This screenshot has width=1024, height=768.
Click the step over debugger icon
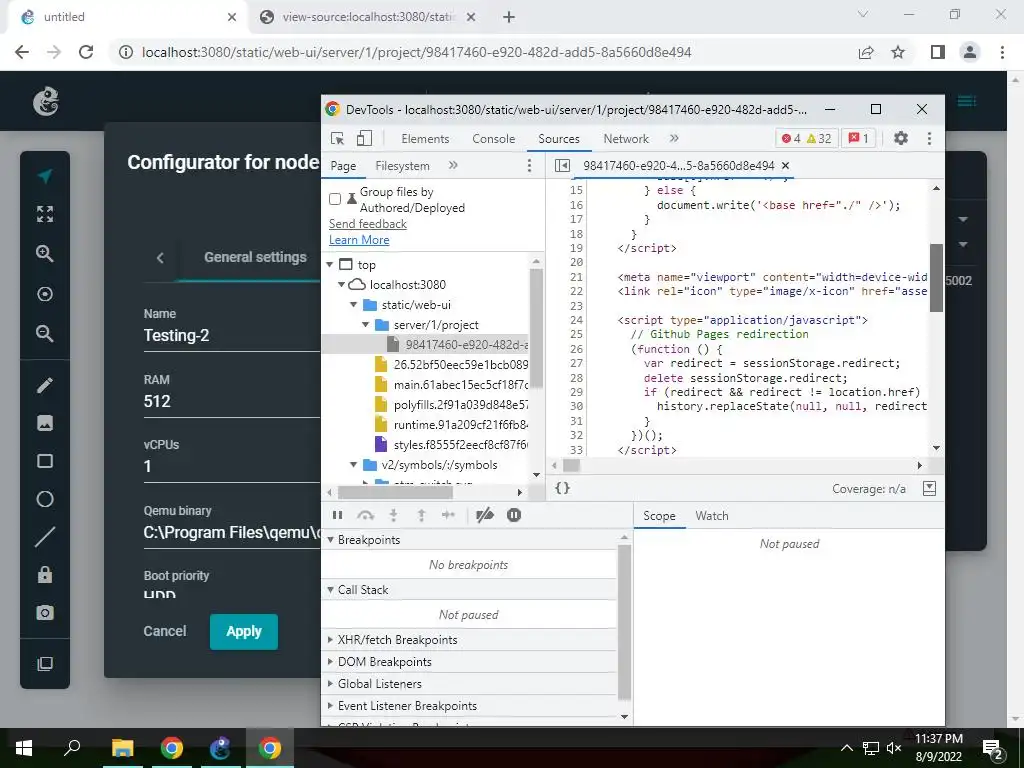(x=366, y=515)
